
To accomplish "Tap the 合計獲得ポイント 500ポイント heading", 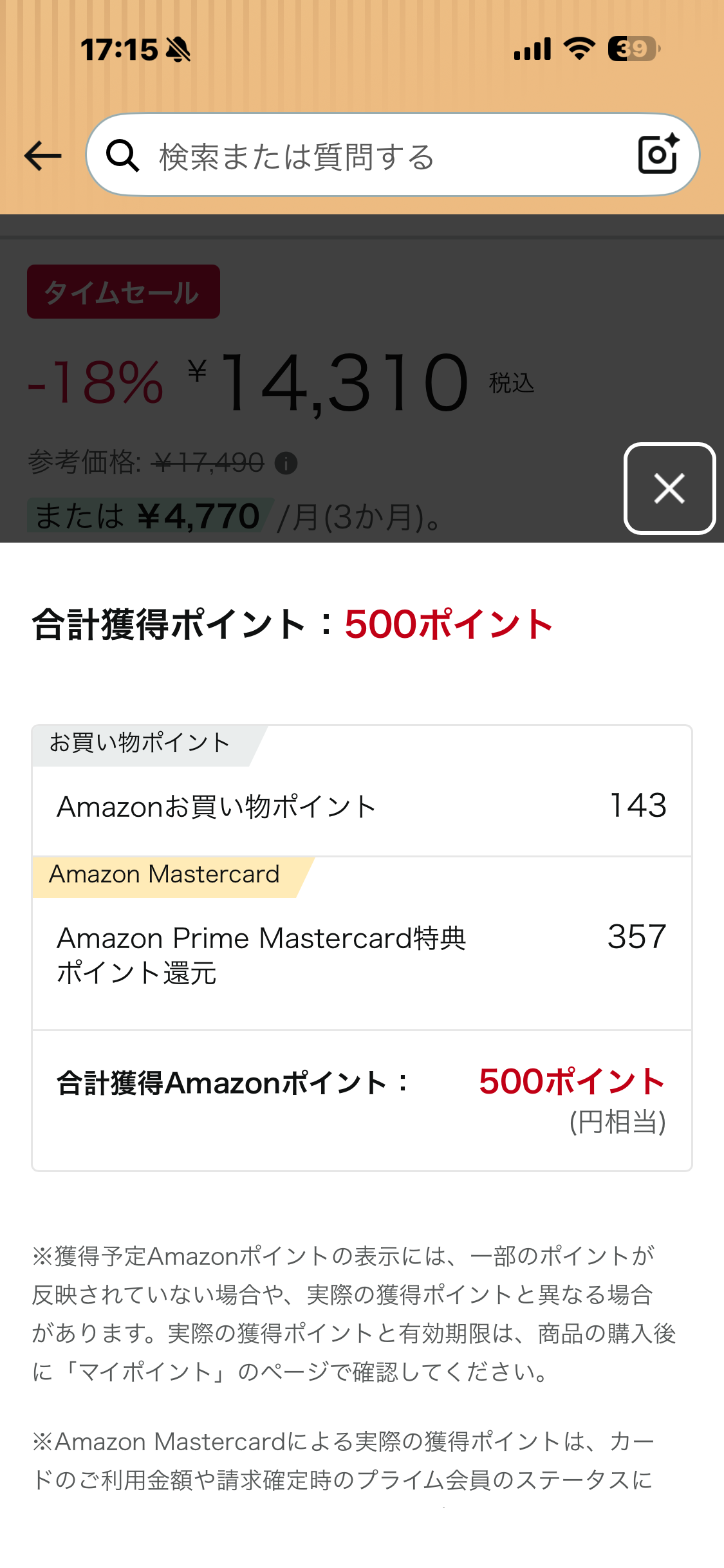I will click(x=293, y=624).
